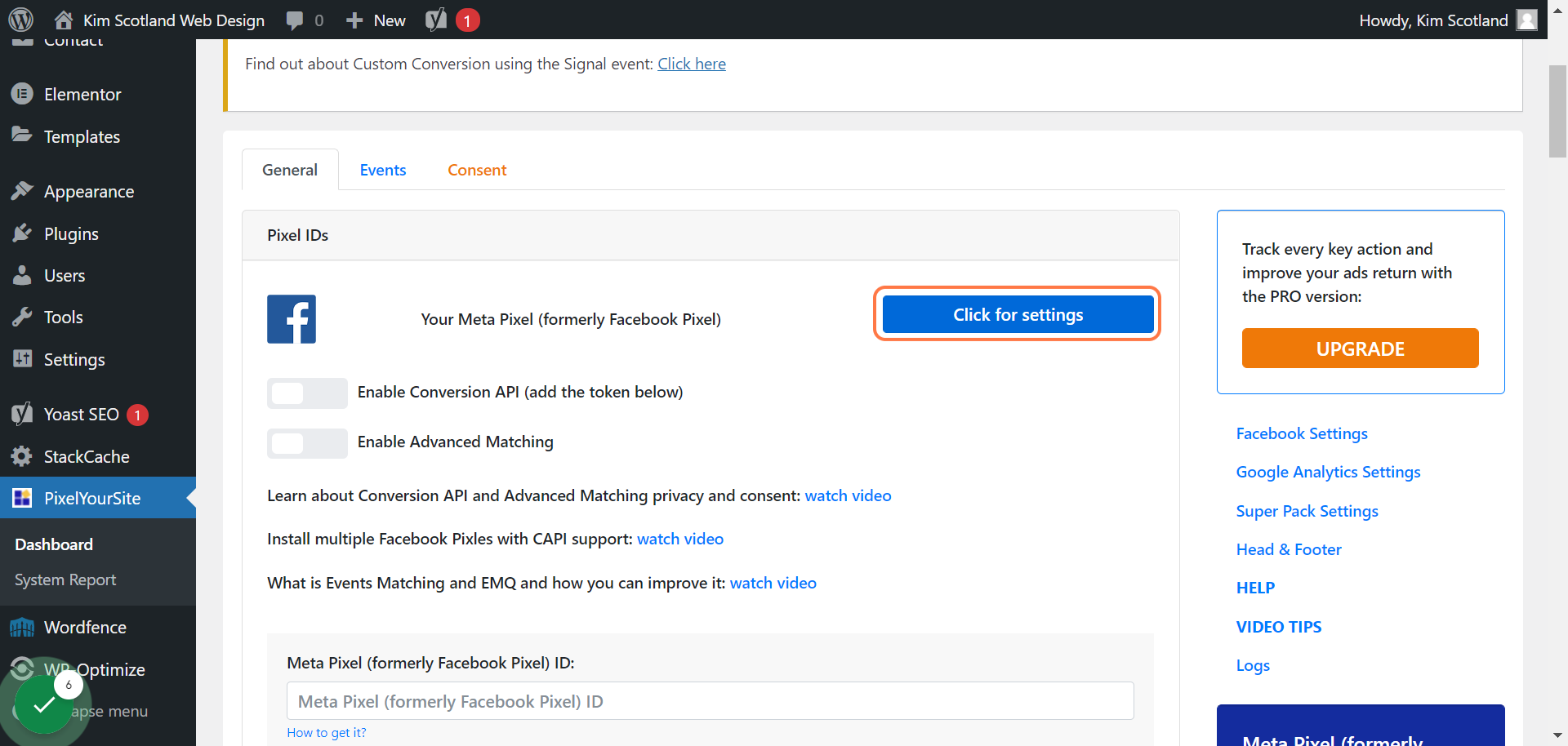Click the scrollbar down arrow
This screenshot has width=1568, height=746.
click(1557, 736)
